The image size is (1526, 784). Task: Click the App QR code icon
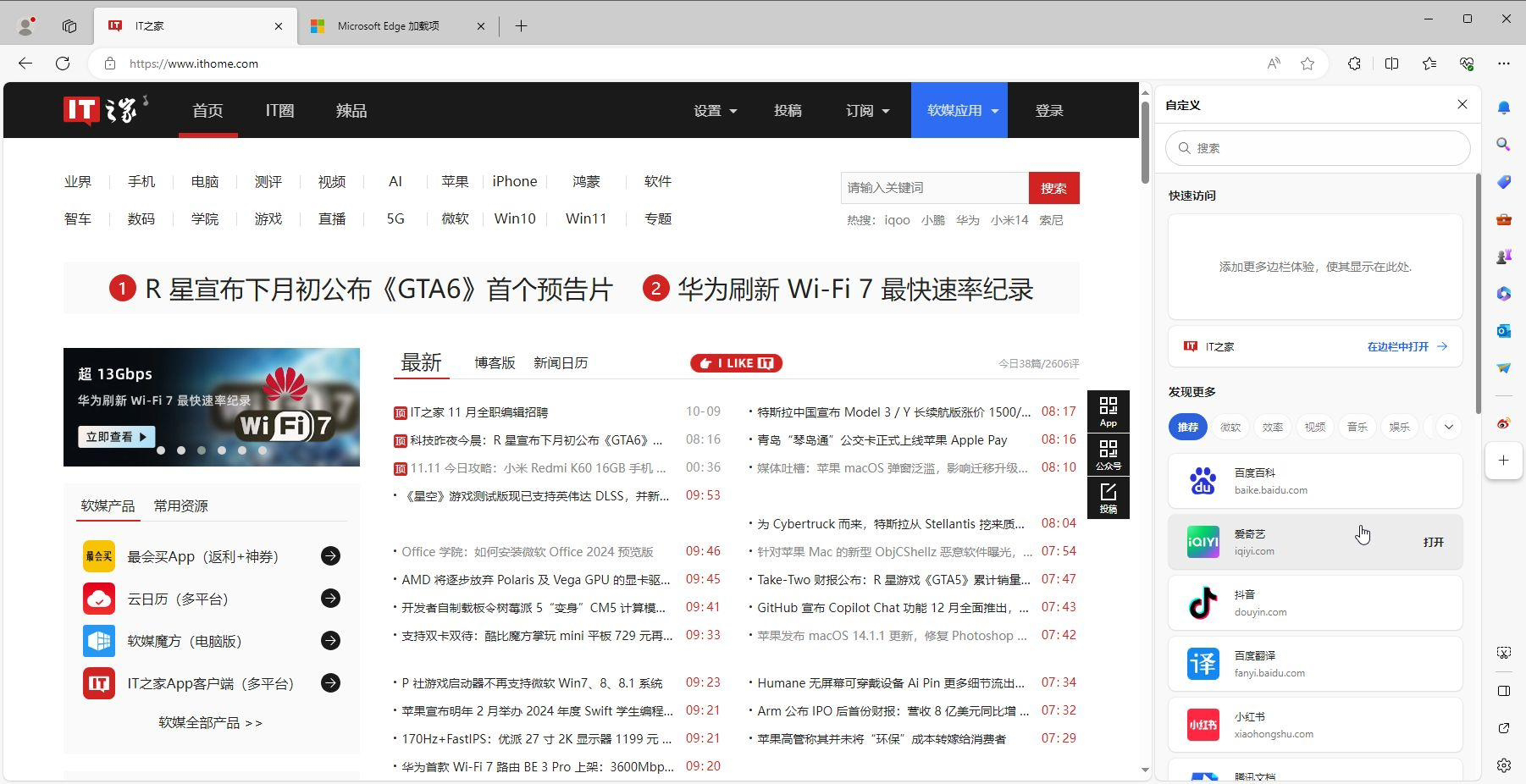[1109, 411]
